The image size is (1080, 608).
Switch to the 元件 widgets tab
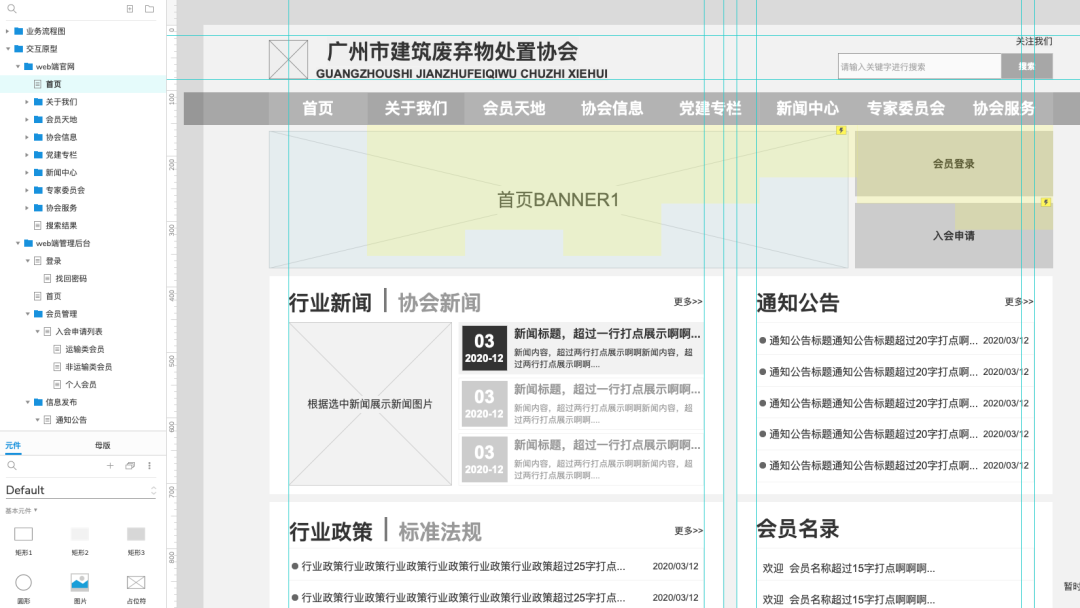[x=14, y=444]
